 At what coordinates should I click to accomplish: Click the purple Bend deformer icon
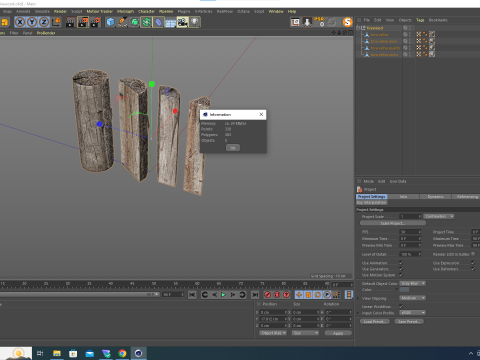click(159, 22)
